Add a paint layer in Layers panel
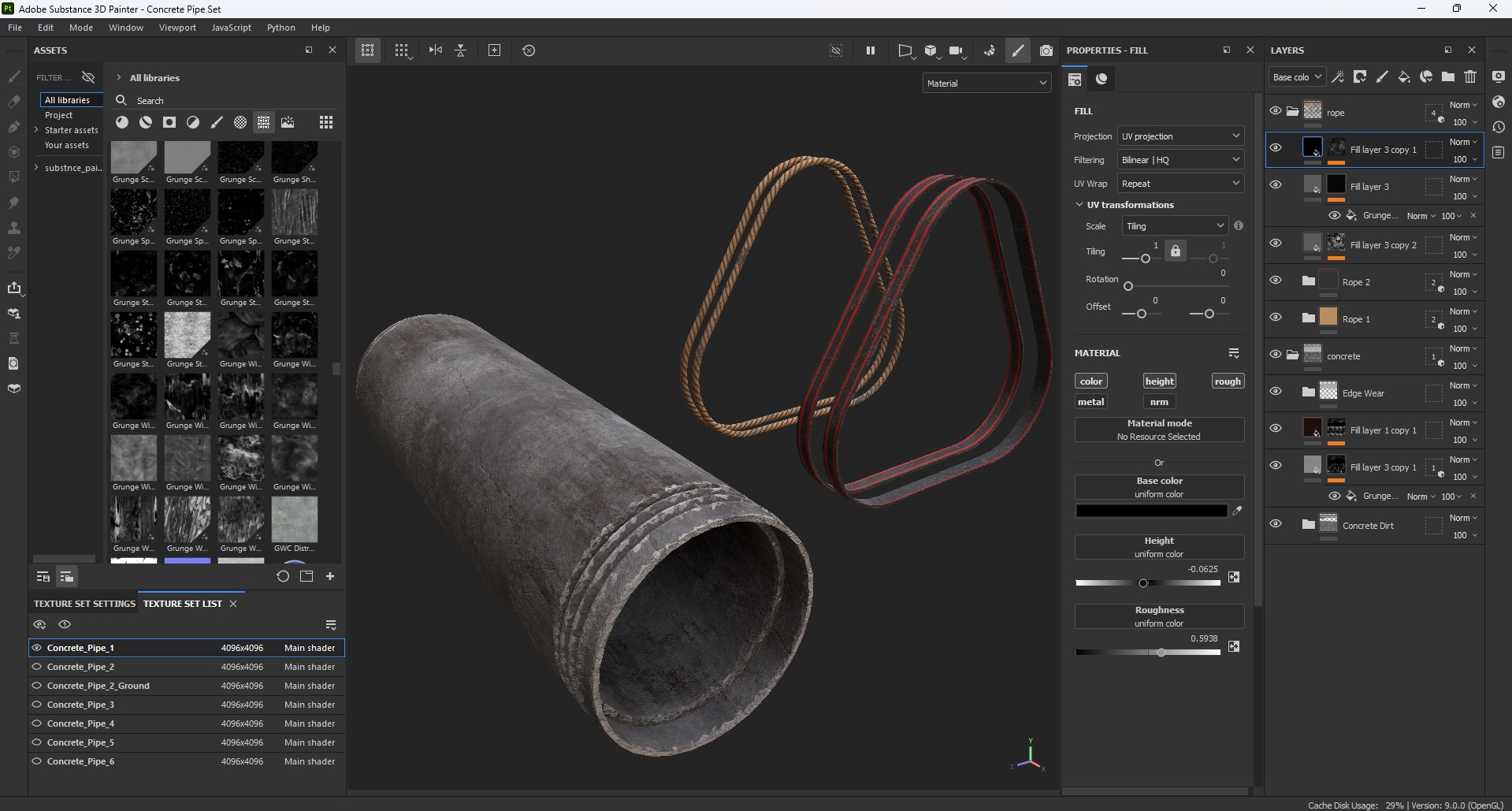This screenshot has width=1512, height=811. point(1382,76)
